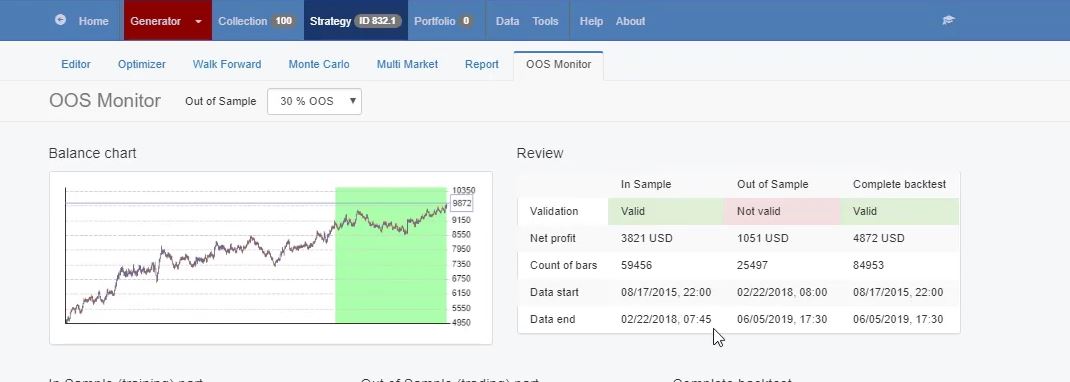Switch to the Report tab
This screenshot has height=382, width=1070.
coord(482,64)
